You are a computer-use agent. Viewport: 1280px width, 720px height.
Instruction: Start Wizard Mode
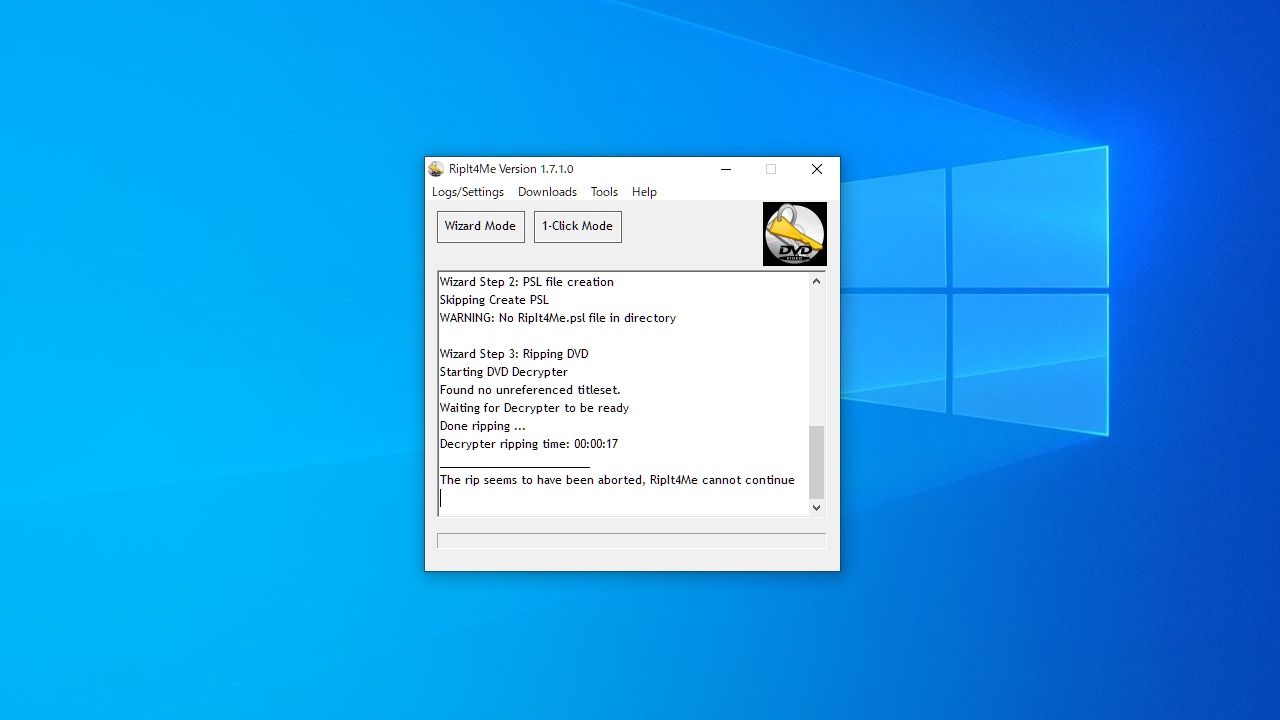coord(480,226)
